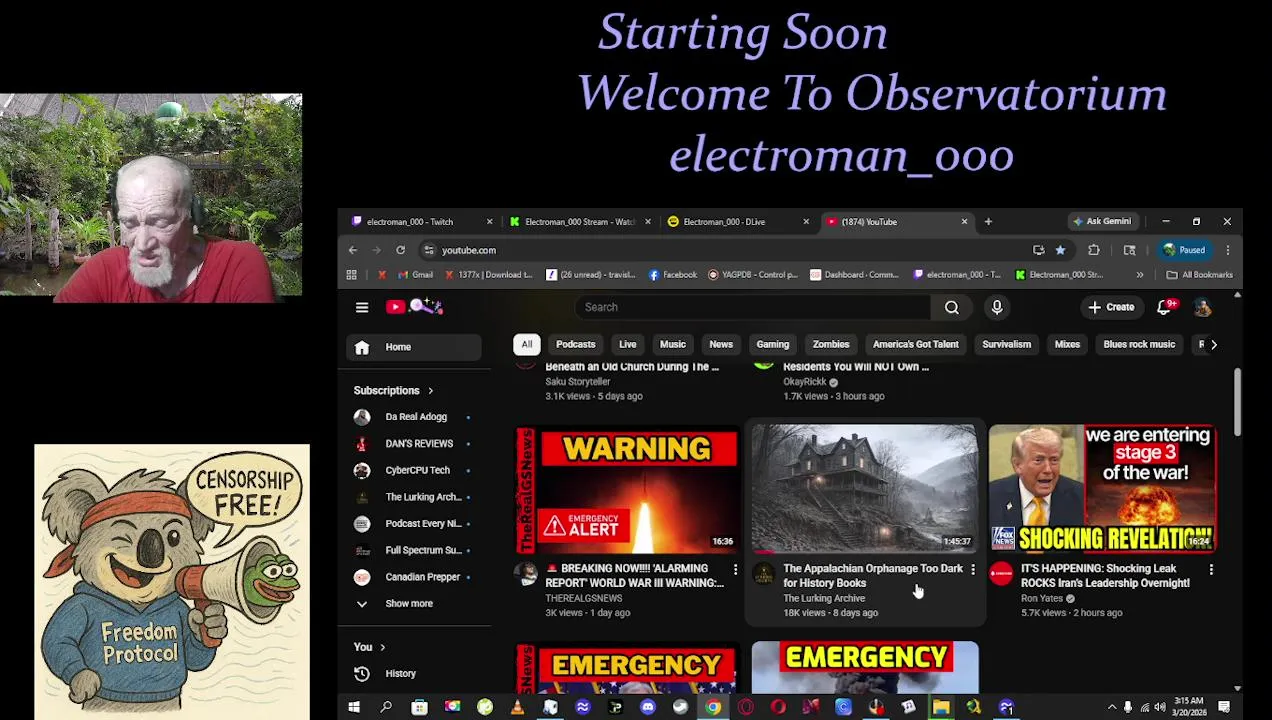
Task: Reload the page in Chrome
Action: pos(400,250)
